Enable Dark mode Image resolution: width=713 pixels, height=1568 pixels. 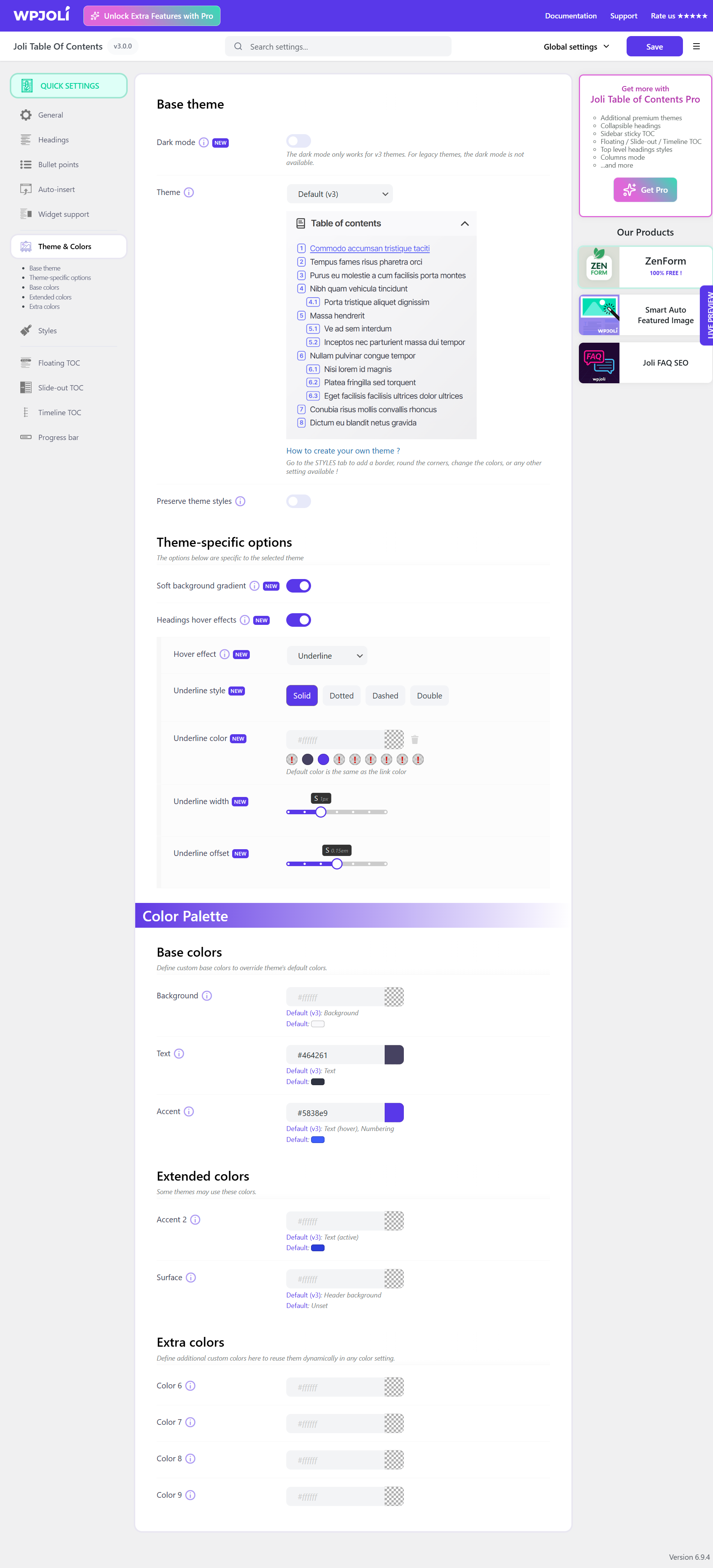point(298,141)
